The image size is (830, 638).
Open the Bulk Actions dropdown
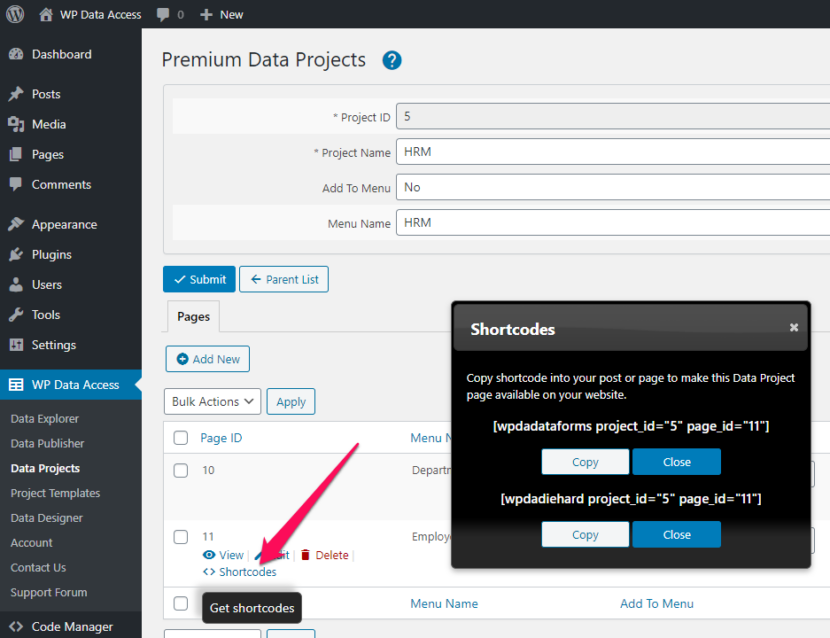[212, 401]
